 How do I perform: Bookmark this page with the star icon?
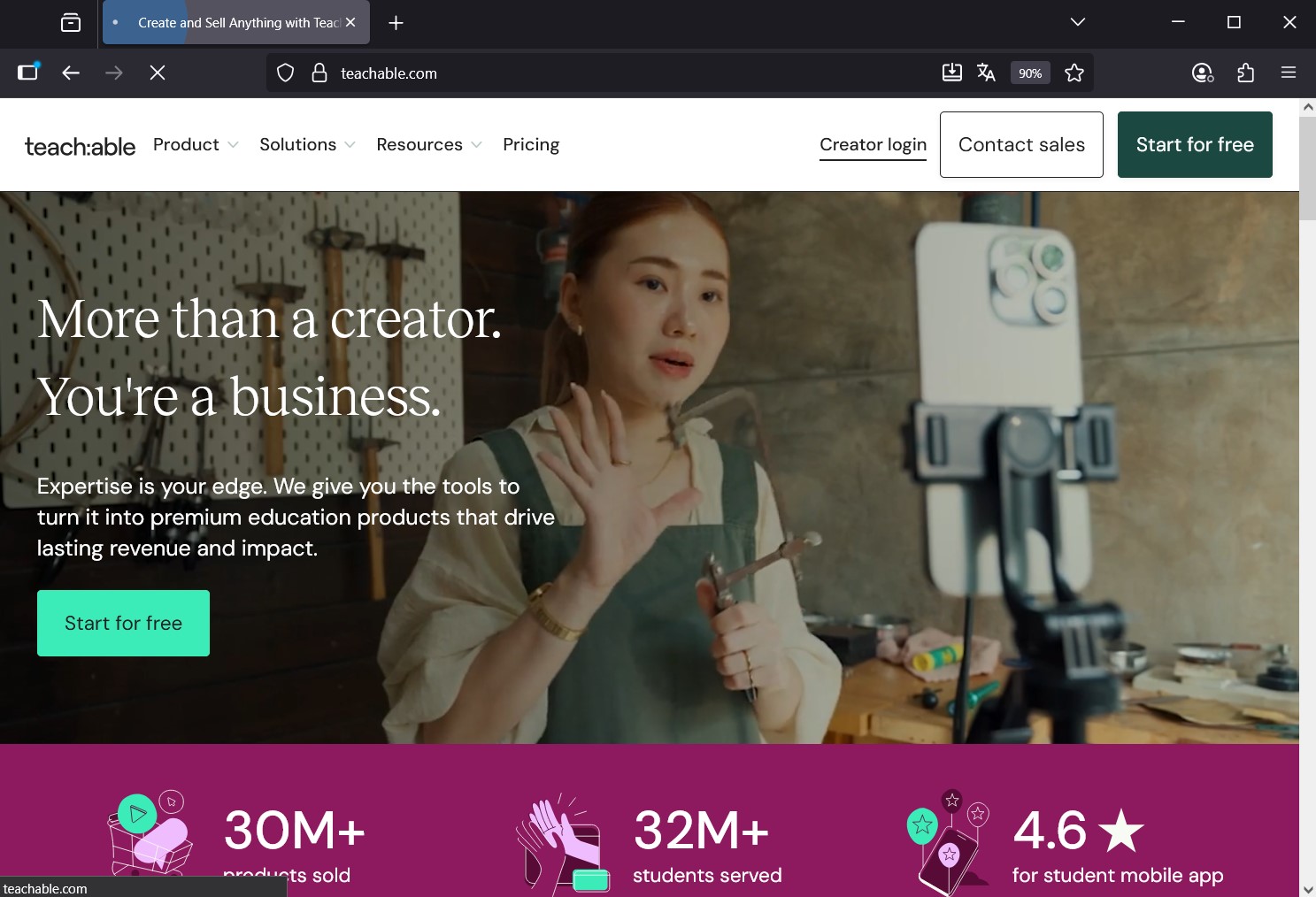tap(1074, 73)
